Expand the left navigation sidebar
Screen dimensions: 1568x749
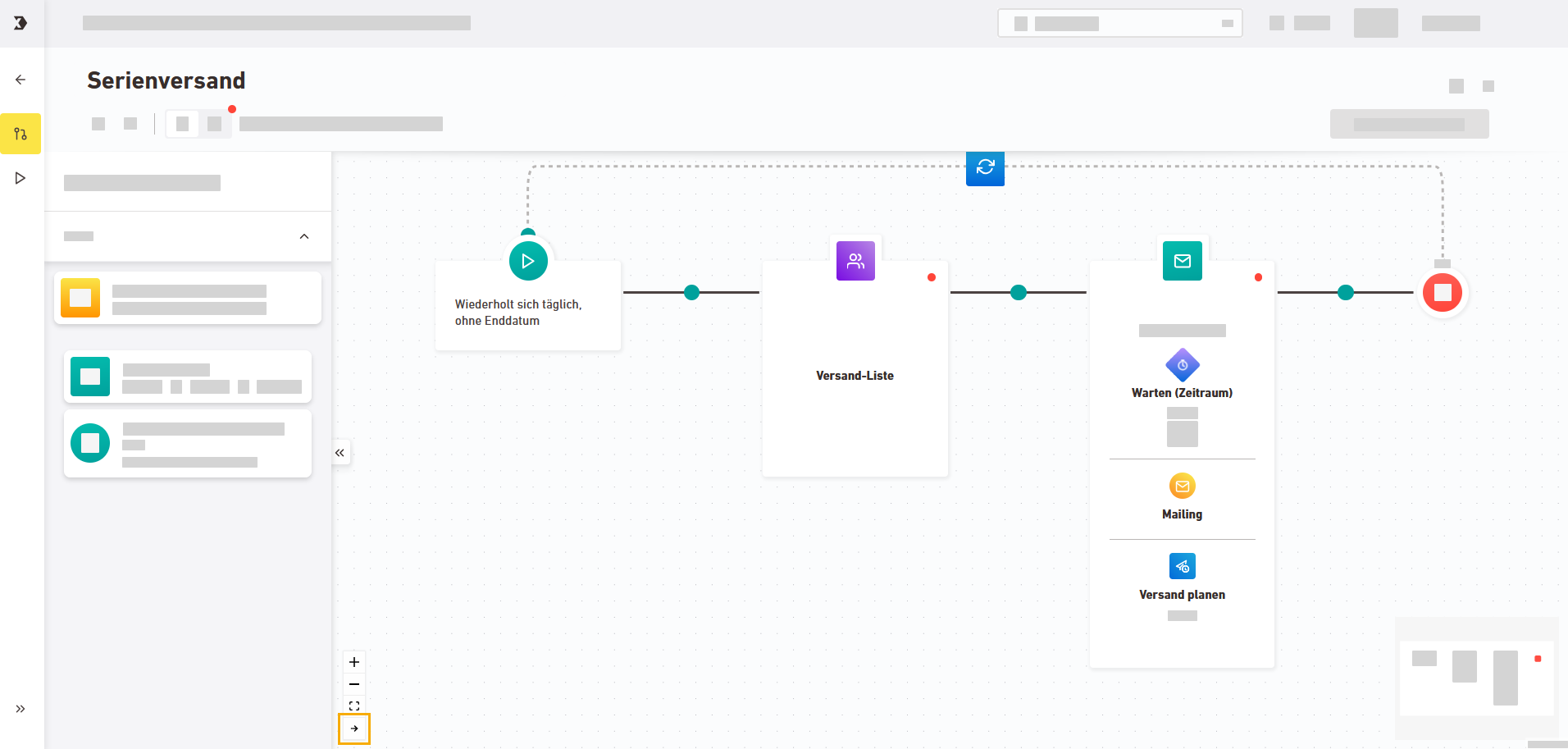(21, 709)
